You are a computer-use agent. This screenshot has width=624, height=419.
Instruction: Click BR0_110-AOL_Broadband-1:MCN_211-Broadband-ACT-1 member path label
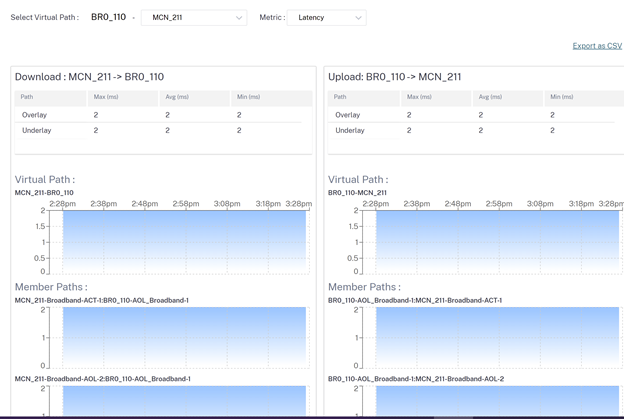click(x=415, y=300)
